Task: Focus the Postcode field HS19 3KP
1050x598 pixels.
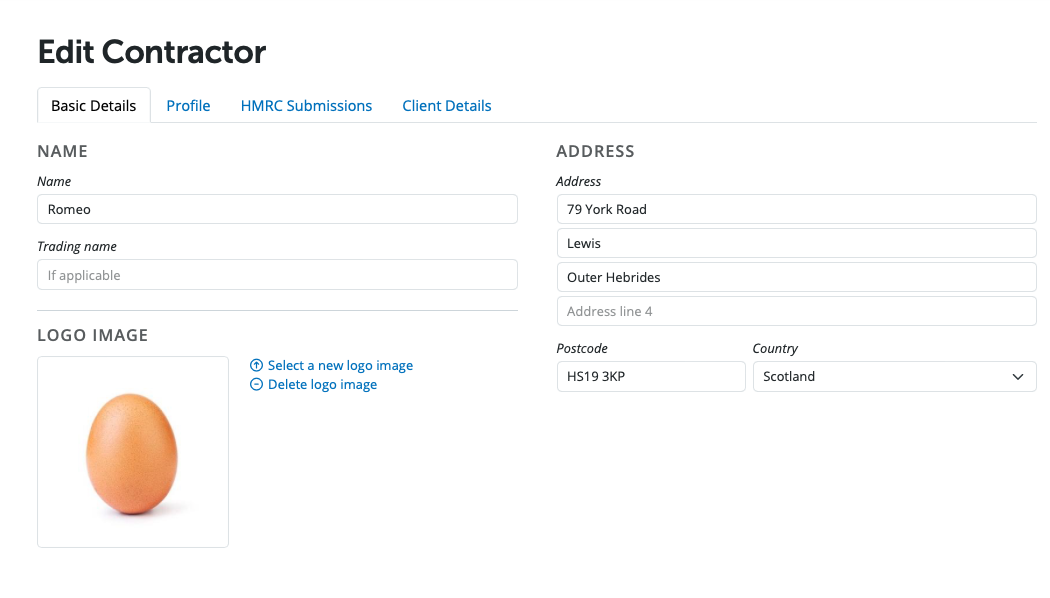Action: (650, 377)
